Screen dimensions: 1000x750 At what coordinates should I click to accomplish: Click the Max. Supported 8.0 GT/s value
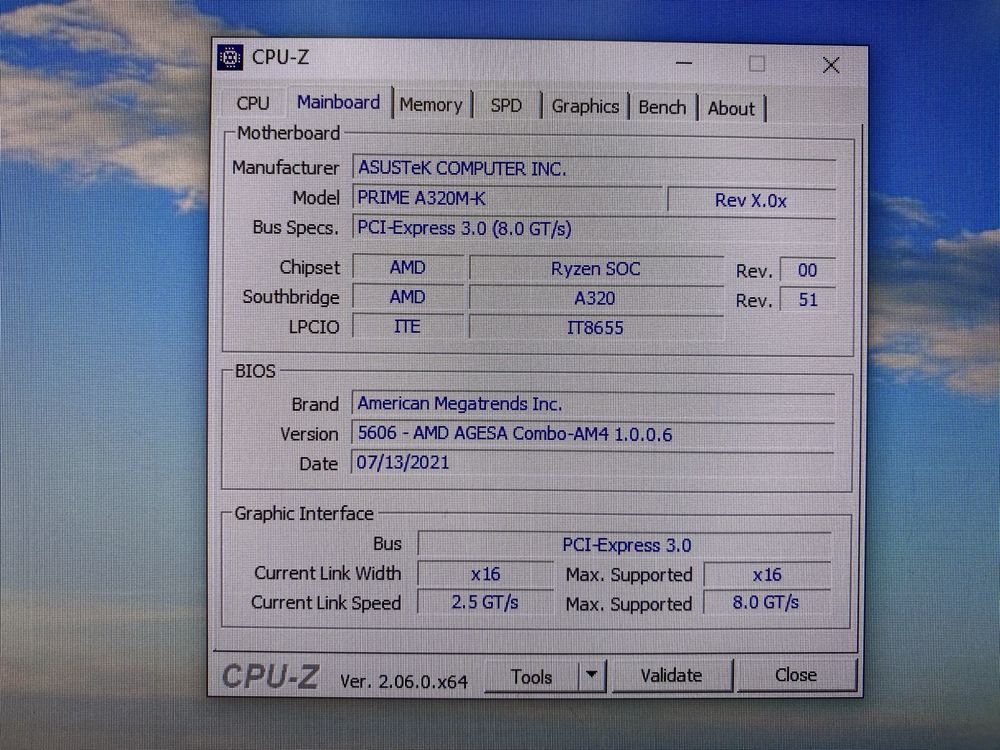tap(767, 603)
